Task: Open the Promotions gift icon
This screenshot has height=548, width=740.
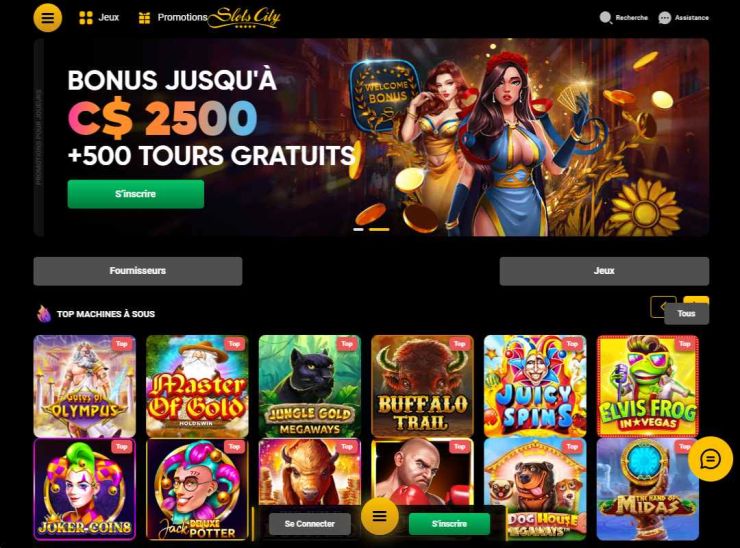Action: (144, 17)
